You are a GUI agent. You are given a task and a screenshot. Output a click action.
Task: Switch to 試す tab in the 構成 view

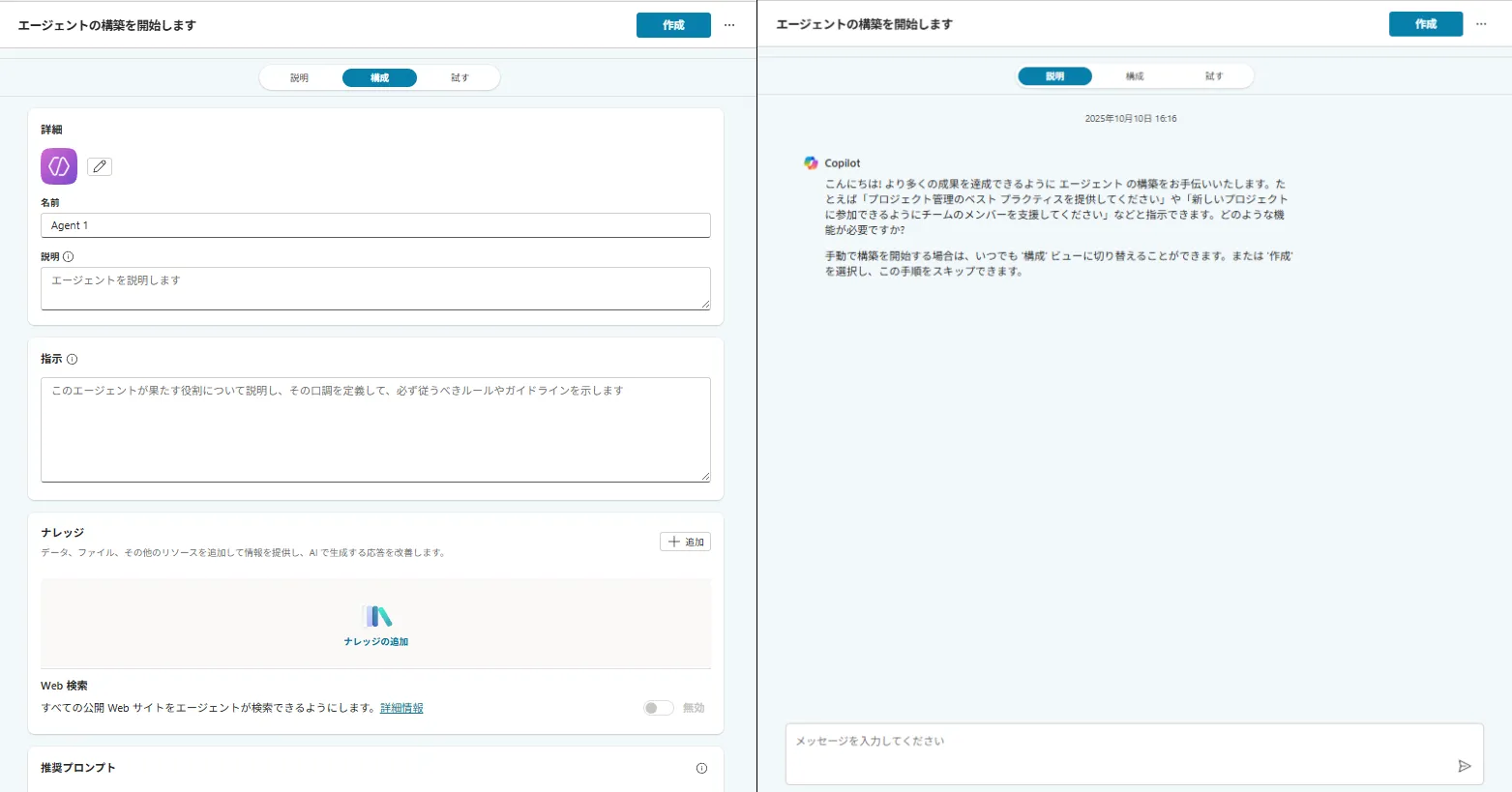tap(460, 78)
